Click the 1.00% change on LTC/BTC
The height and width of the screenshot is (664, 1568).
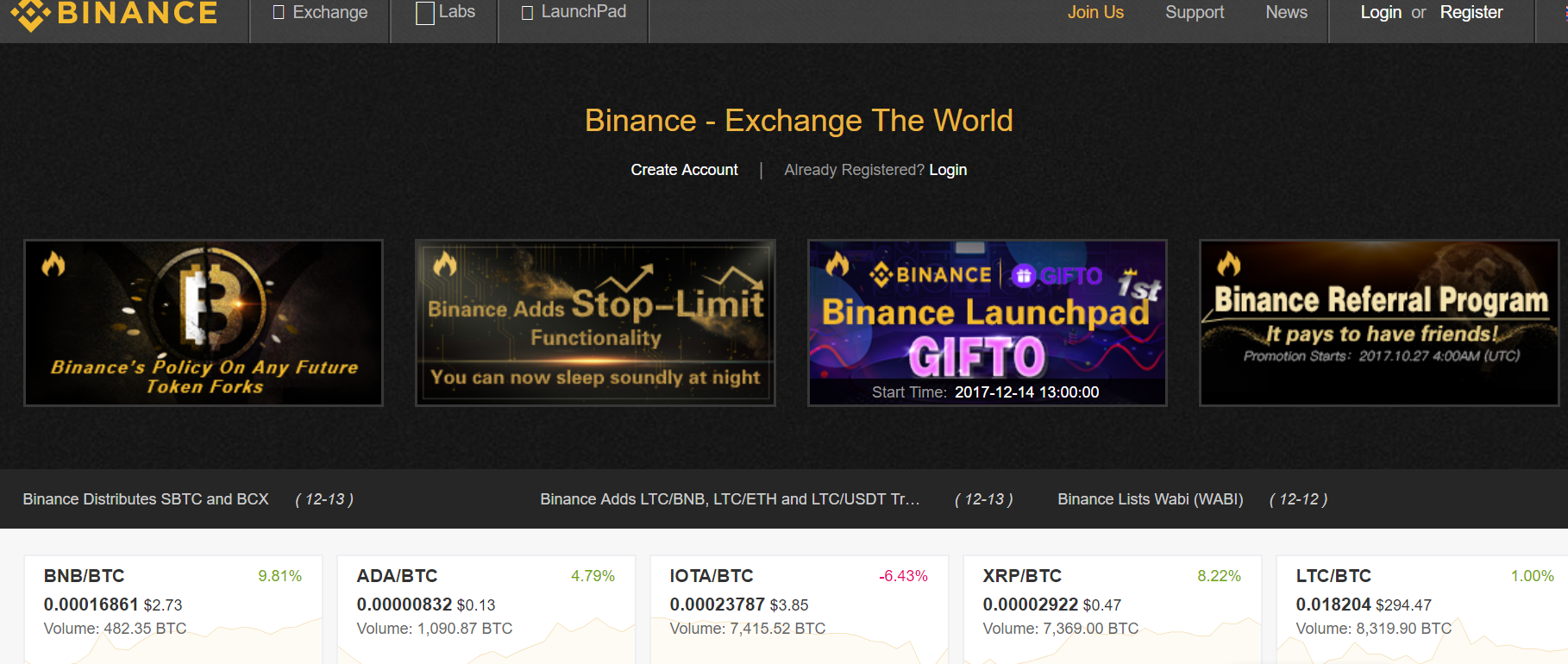(1533, 576)
